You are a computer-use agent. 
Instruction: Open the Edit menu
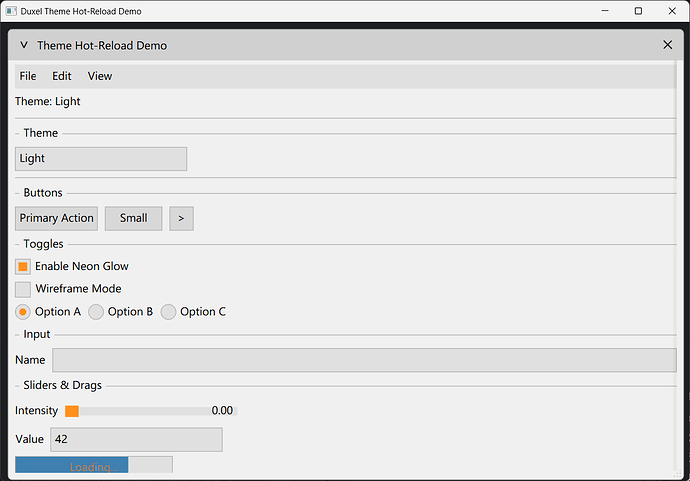pyautogui.click(x=62, y=76)
